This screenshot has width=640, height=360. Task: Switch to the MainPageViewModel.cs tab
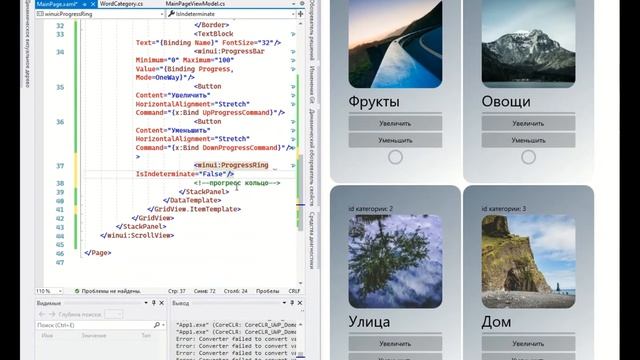195,4
